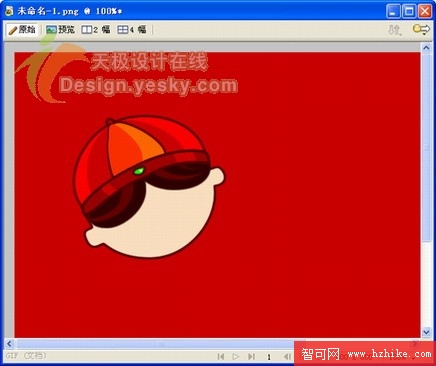Viewport: 436px width, 366px height.
Task: Click the green gem on the hat
Action: tap(139, 171)
